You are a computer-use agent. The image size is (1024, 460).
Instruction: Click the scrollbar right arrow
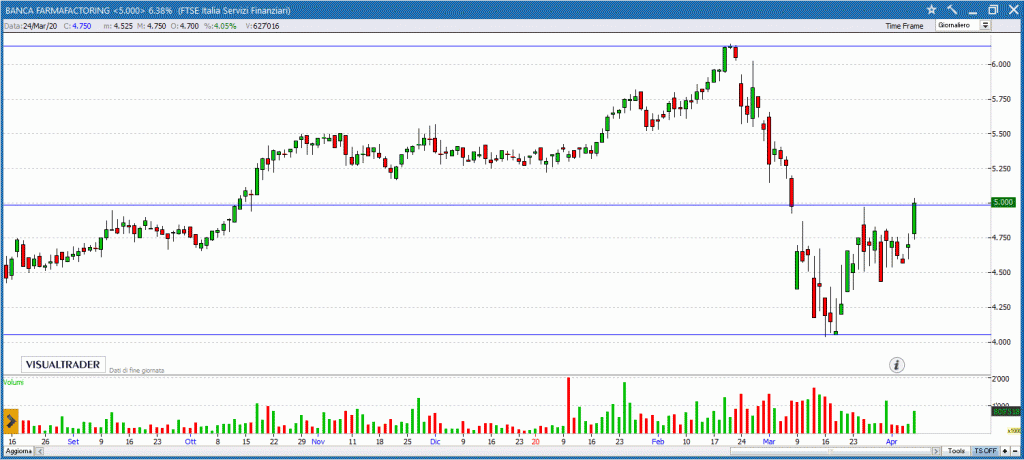tap(936, 451)
